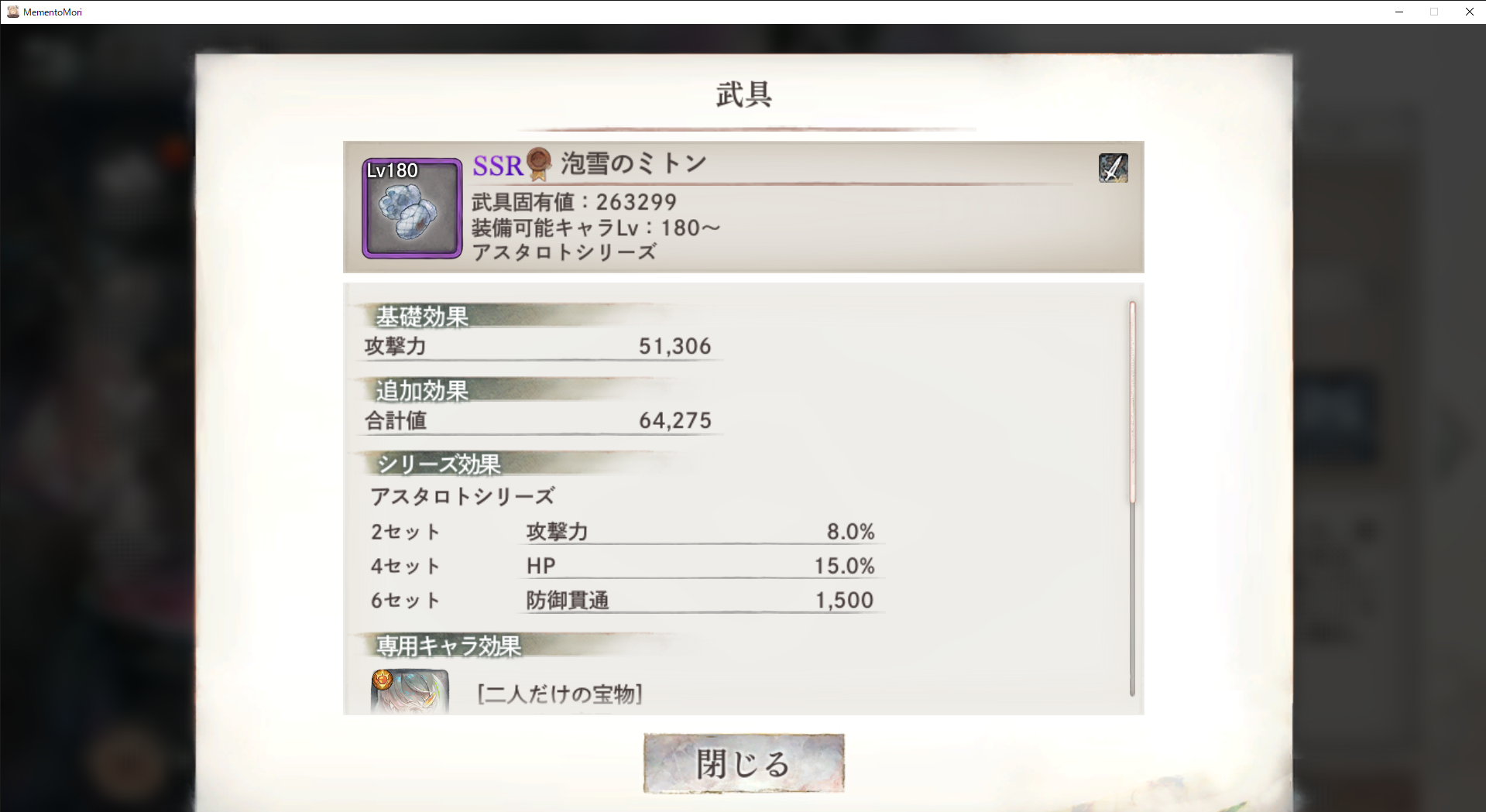Click the 2セット 攻撃力 8.0% row
This screenshot has height=812, width=1486.
(623, 532)
